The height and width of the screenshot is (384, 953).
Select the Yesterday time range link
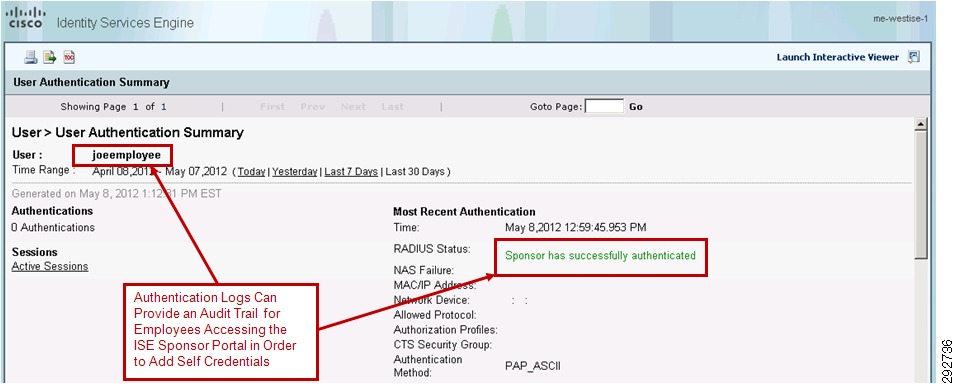(295, 171)
